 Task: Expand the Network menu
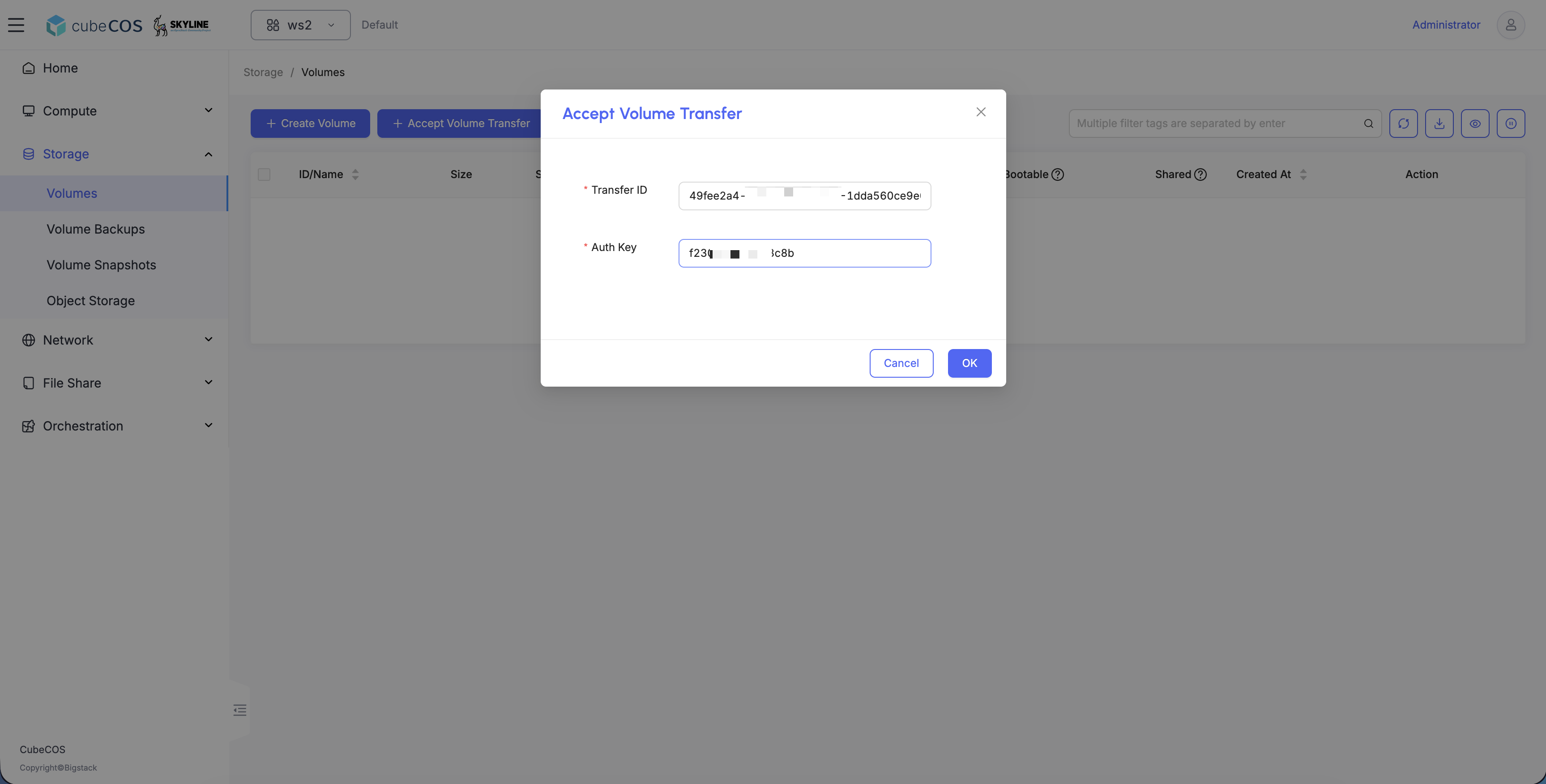(114, 340)
